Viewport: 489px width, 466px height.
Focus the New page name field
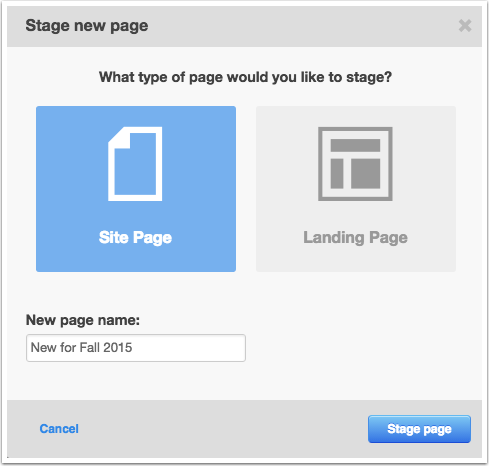point(136,348)
